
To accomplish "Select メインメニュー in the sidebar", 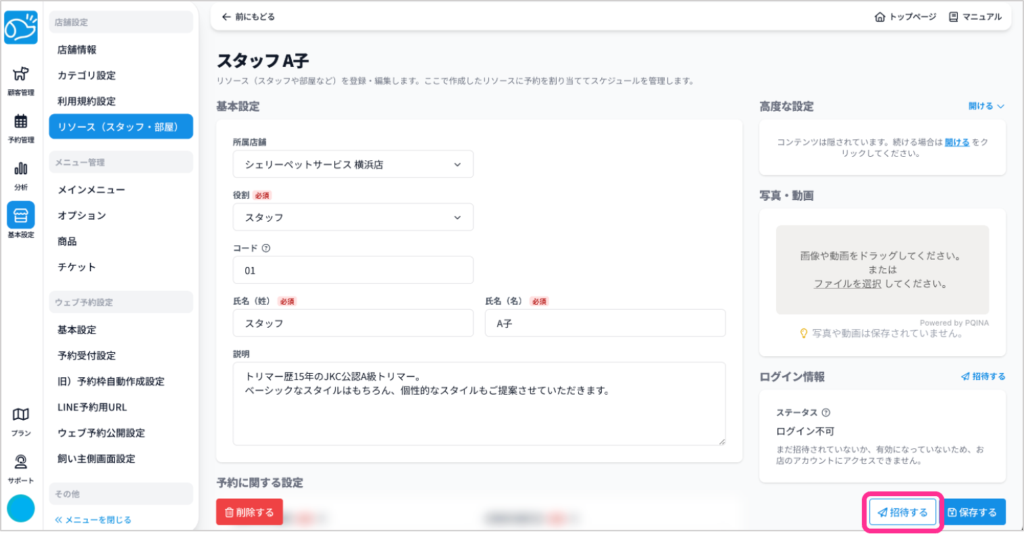I will [x=91, y=189].
